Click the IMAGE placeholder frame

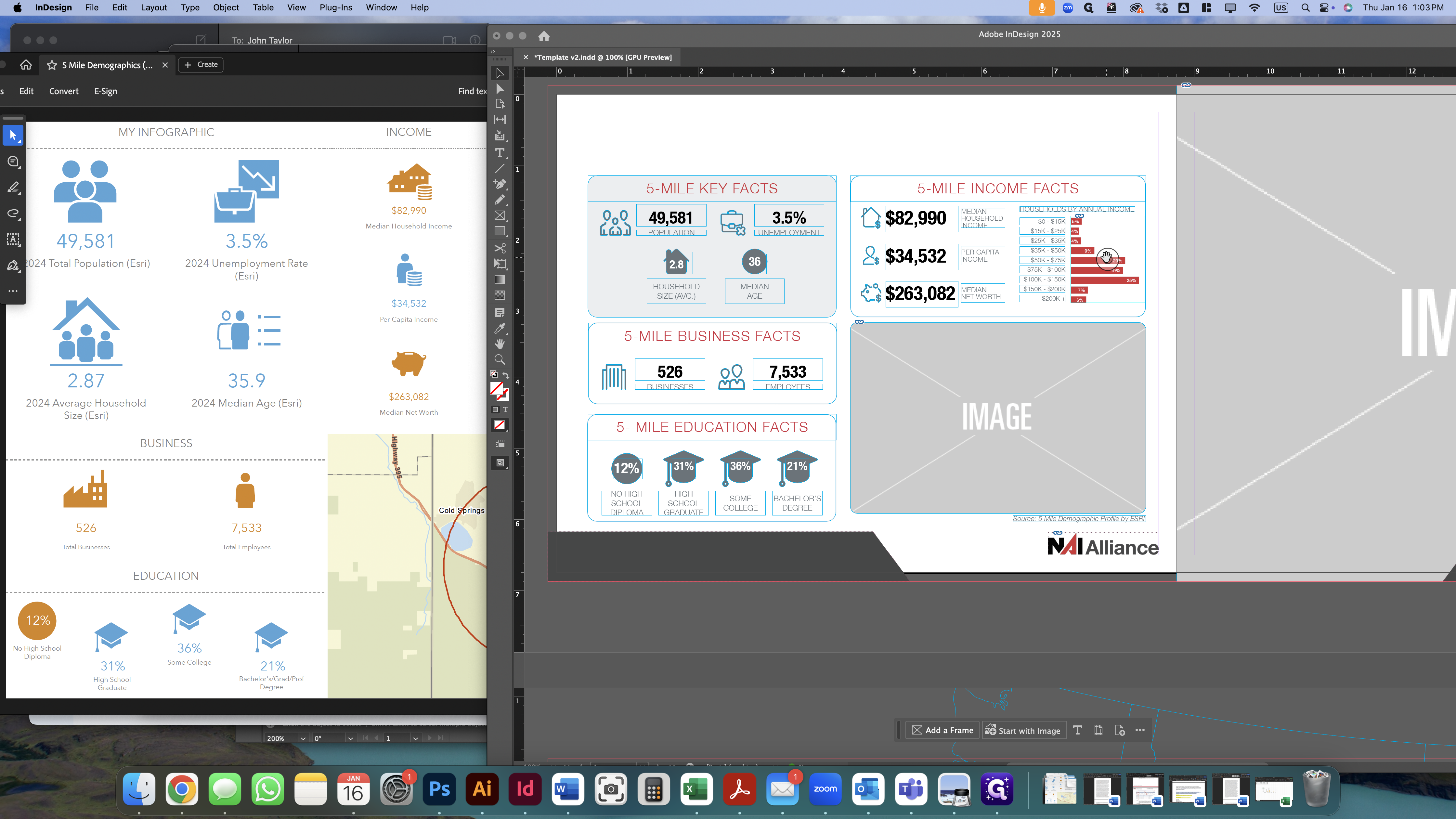point(998,417)
